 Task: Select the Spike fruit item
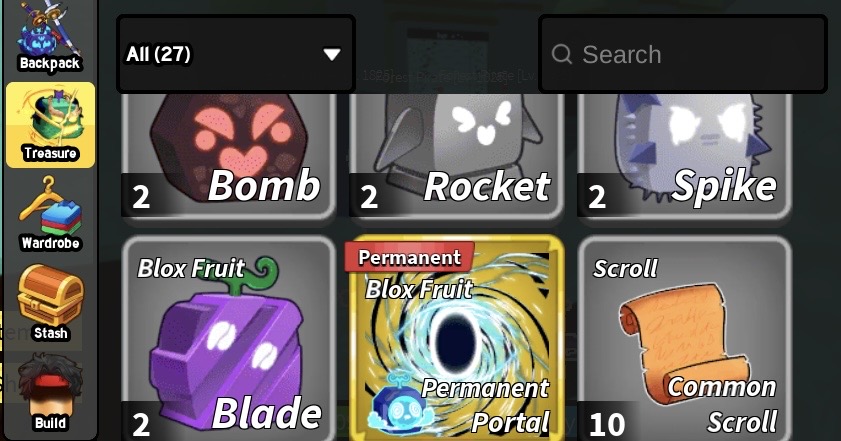click(x=684, y=156)
